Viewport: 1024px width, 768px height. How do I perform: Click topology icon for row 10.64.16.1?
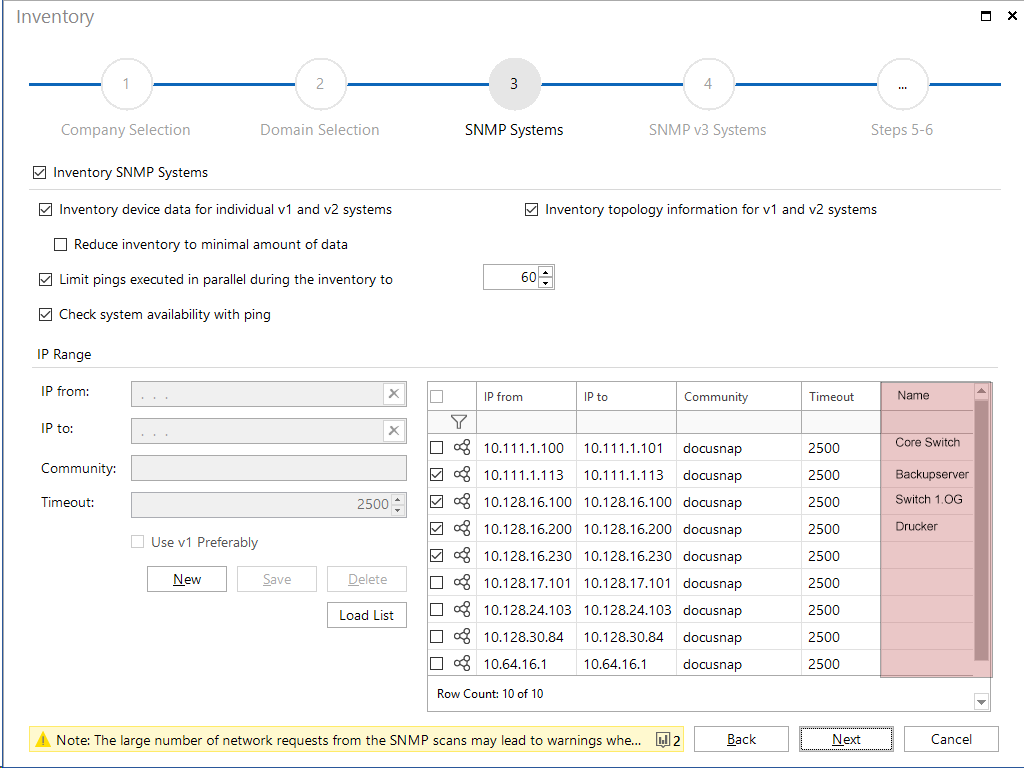[x=462, y=664]
